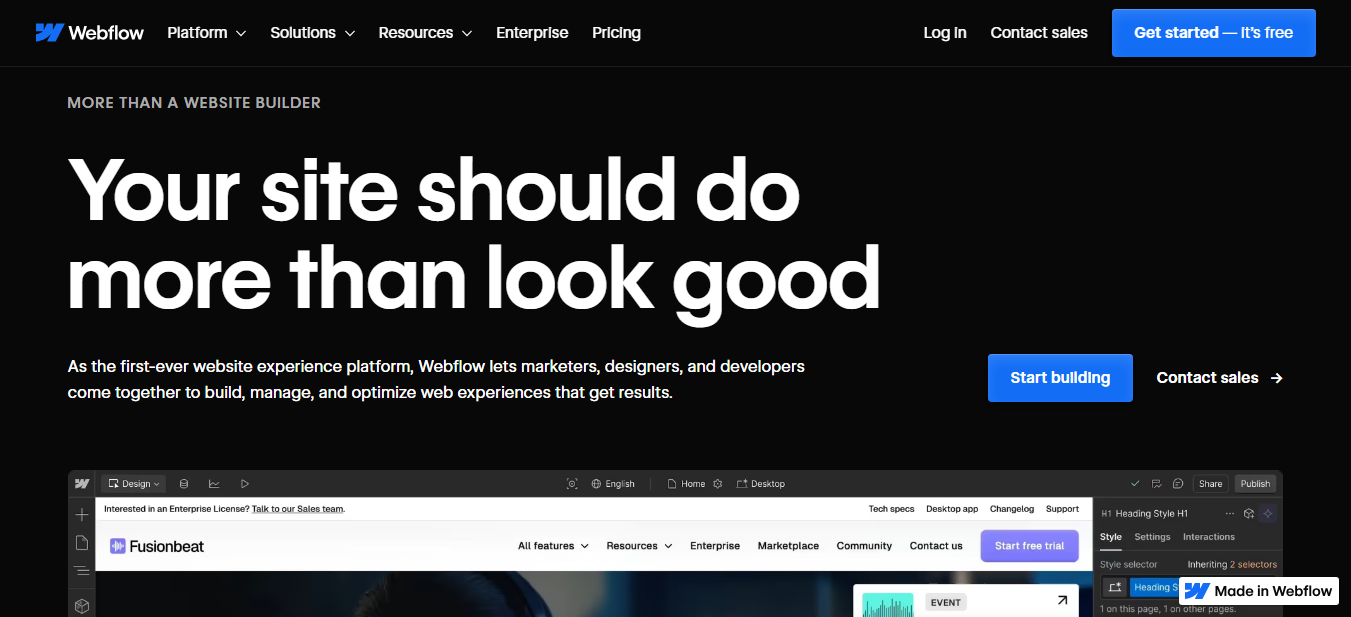
Task: Click Get started — it's free button
Action: [1213, 33]
